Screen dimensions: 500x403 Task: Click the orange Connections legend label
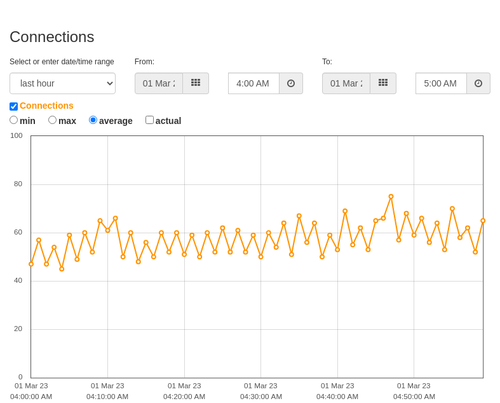[x=46, y=106]
